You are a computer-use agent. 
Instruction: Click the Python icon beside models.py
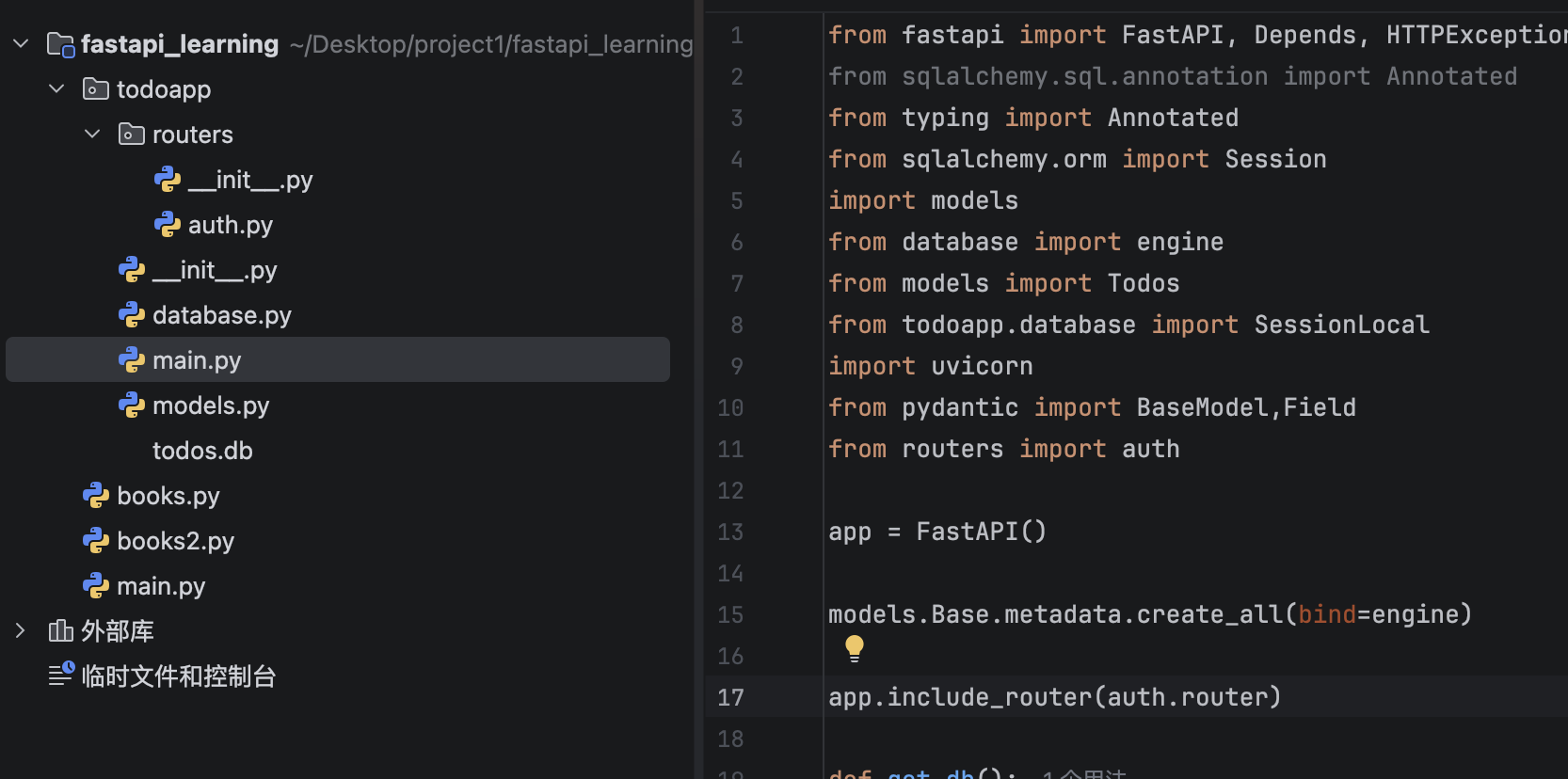[x=132, y=405]
